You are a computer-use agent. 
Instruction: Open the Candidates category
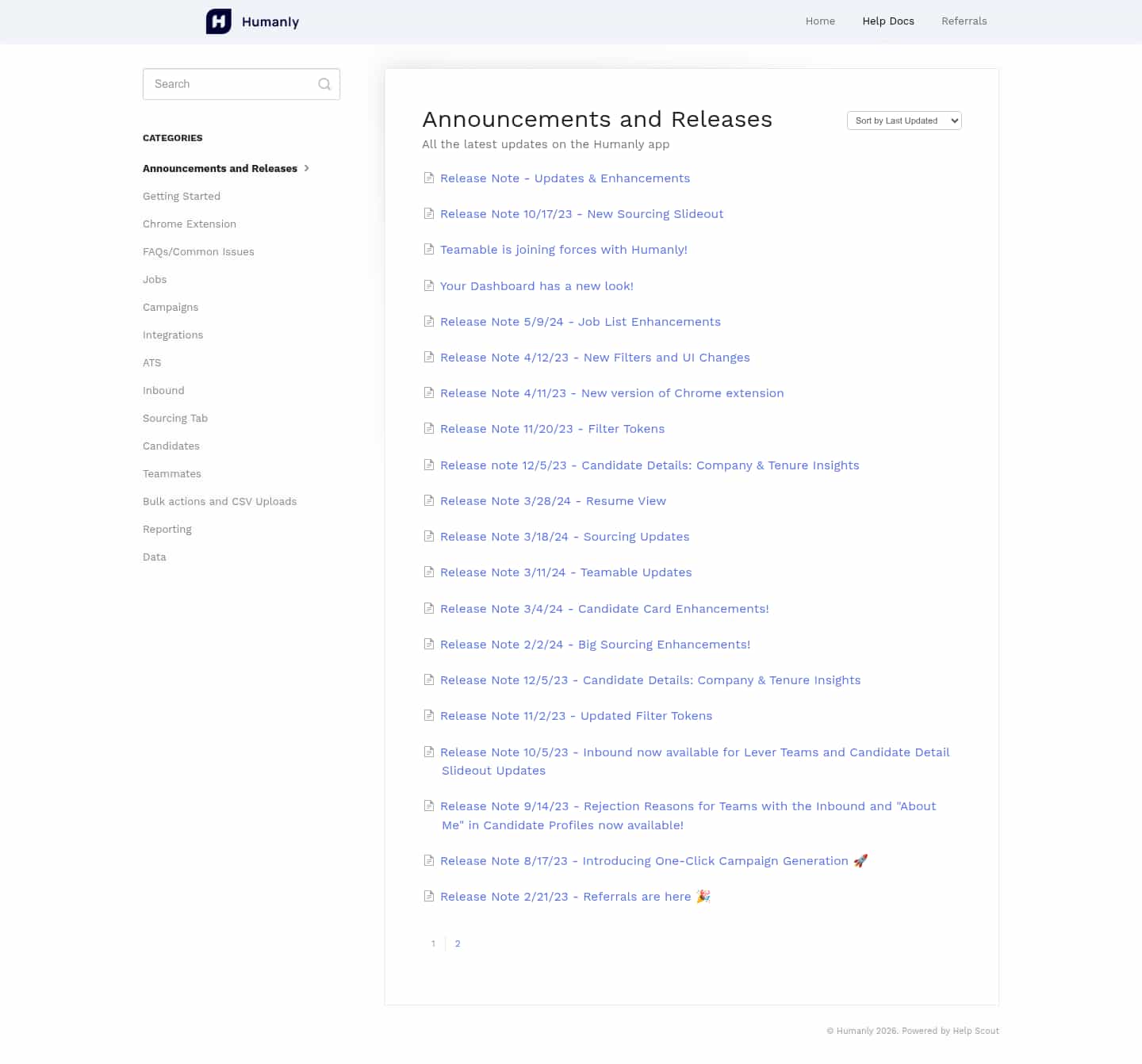click(x=171, y=446)
